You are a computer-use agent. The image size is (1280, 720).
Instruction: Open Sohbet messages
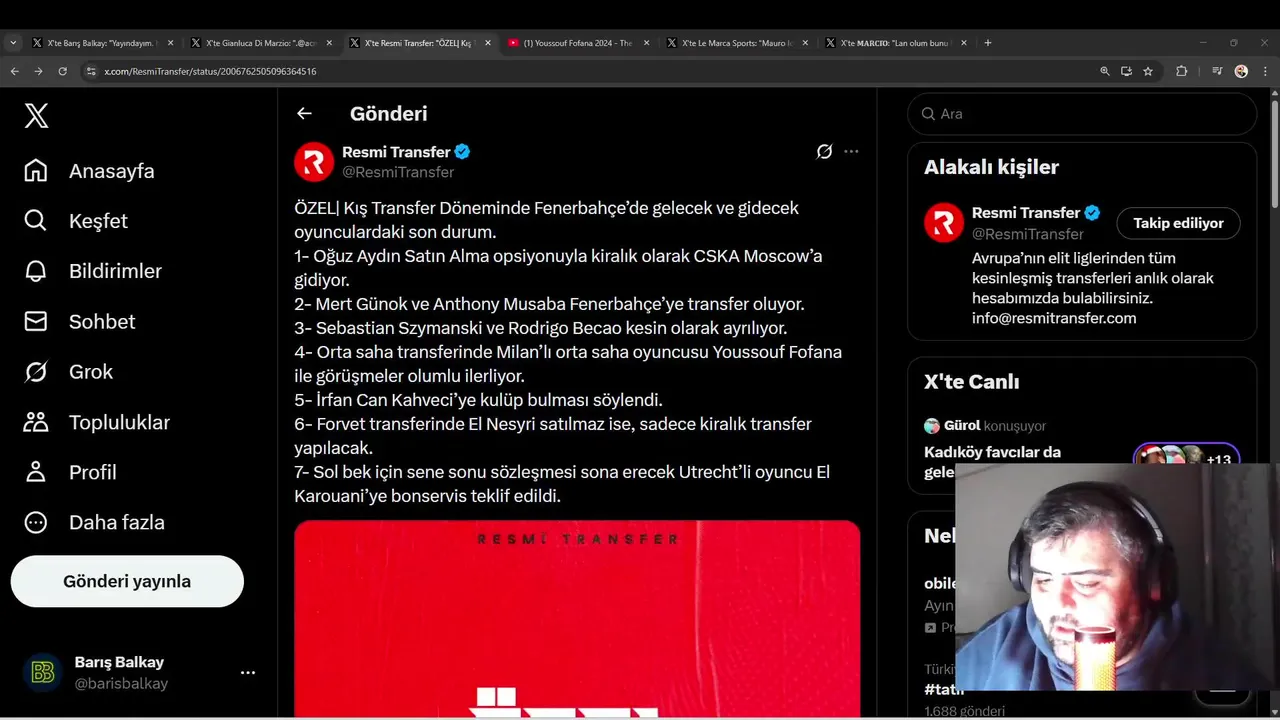pos(80,322)
